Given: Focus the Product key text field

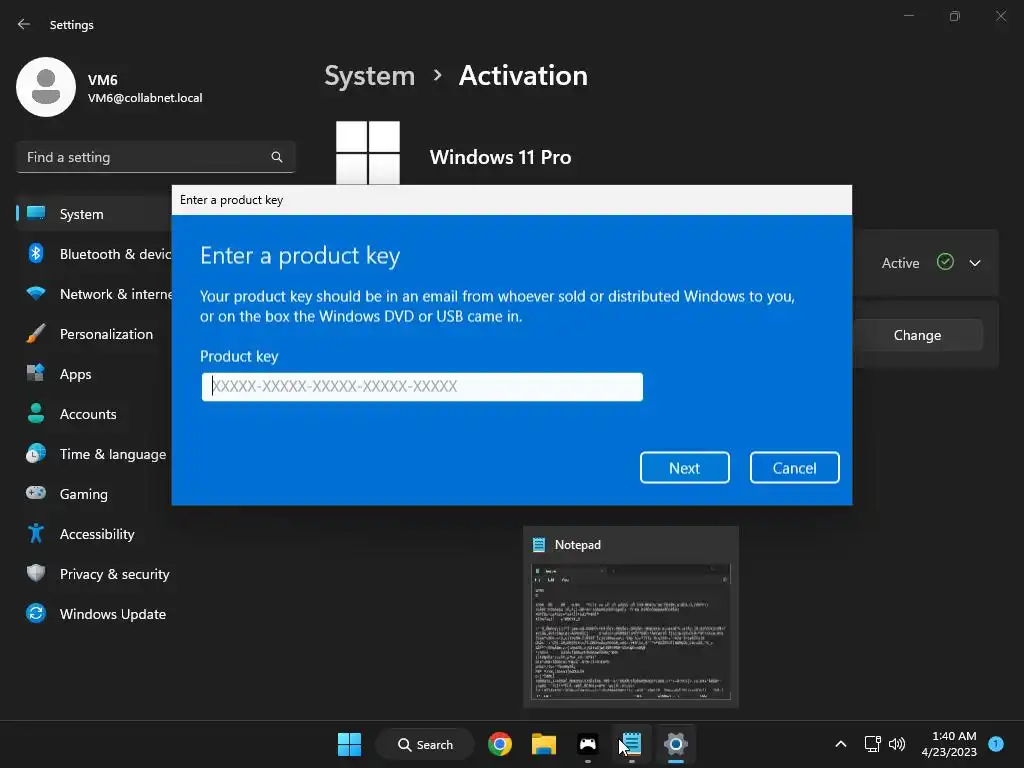Looking at the screenshot, I should (x=422, y=387).
